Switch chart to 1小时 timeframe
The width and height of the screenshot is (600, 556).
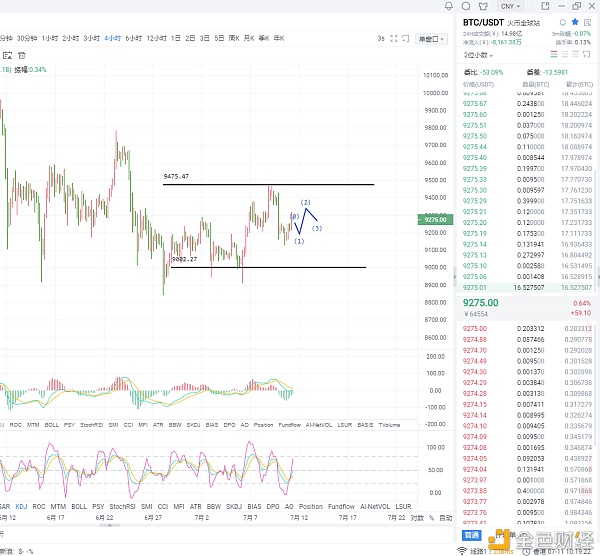pos(50,38)
